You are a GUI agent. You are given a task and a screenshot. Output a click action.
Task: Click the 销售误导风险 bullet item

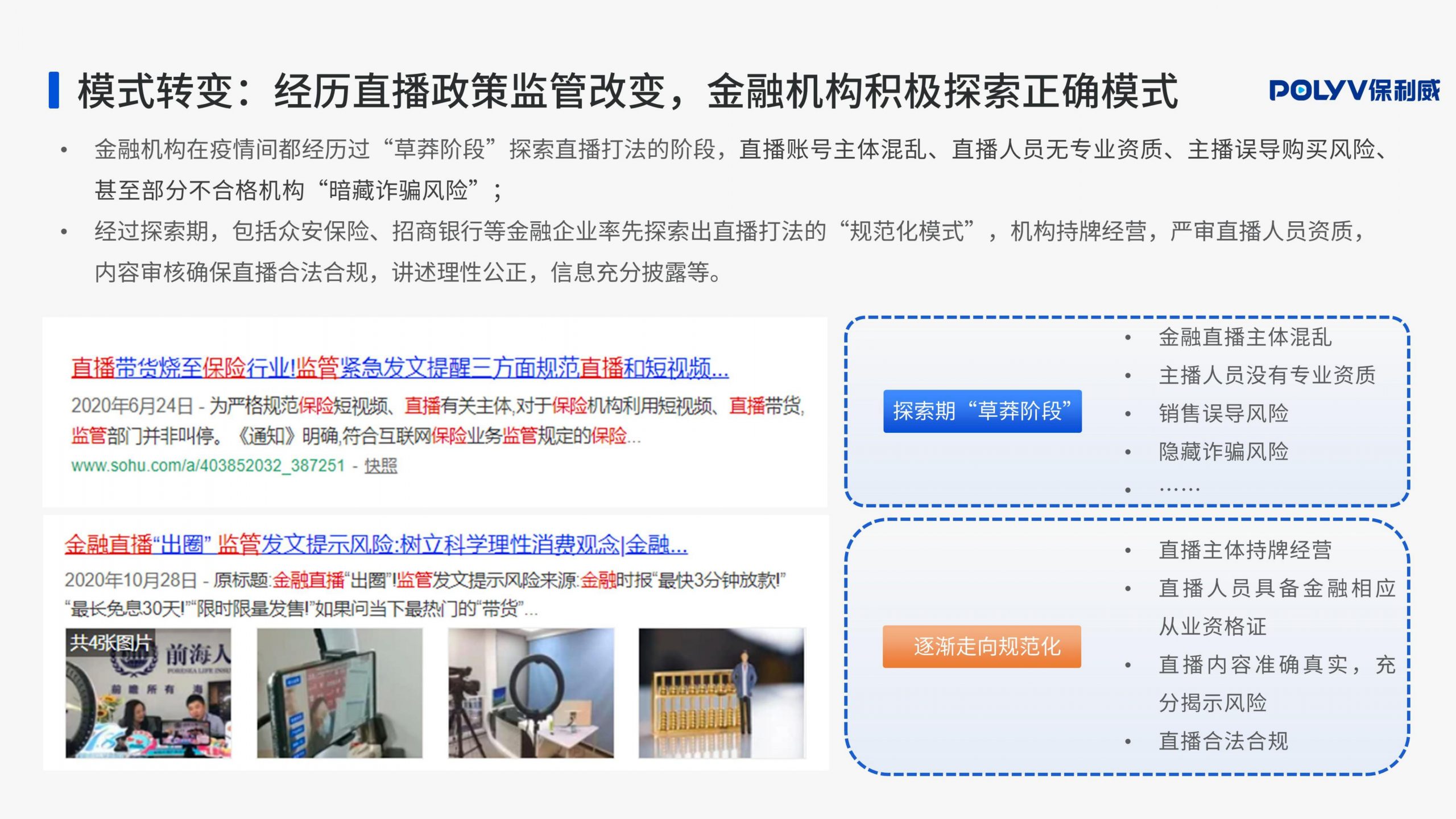[1223, 413]
